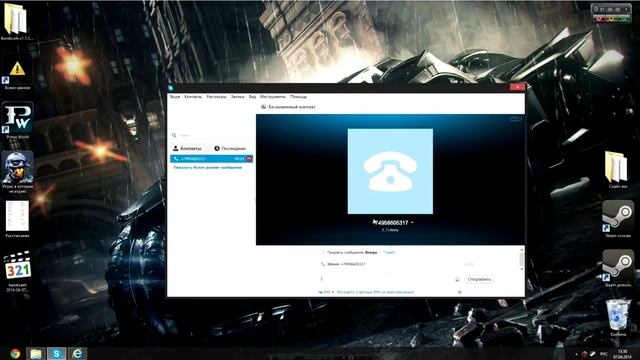This screenshot has width=640, height=360.
Task: Click the taskbar clock and date
Action: [x=622, y=354]
